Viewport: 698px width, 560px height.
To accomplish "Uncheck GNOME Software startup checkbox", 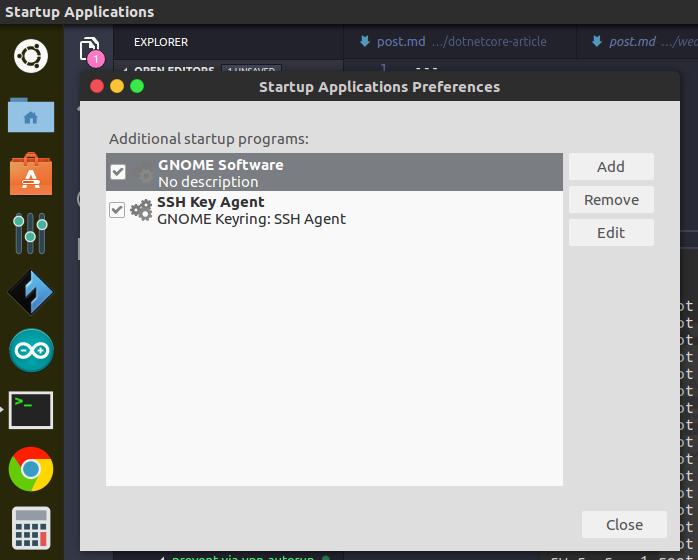I will pos(118,172).
